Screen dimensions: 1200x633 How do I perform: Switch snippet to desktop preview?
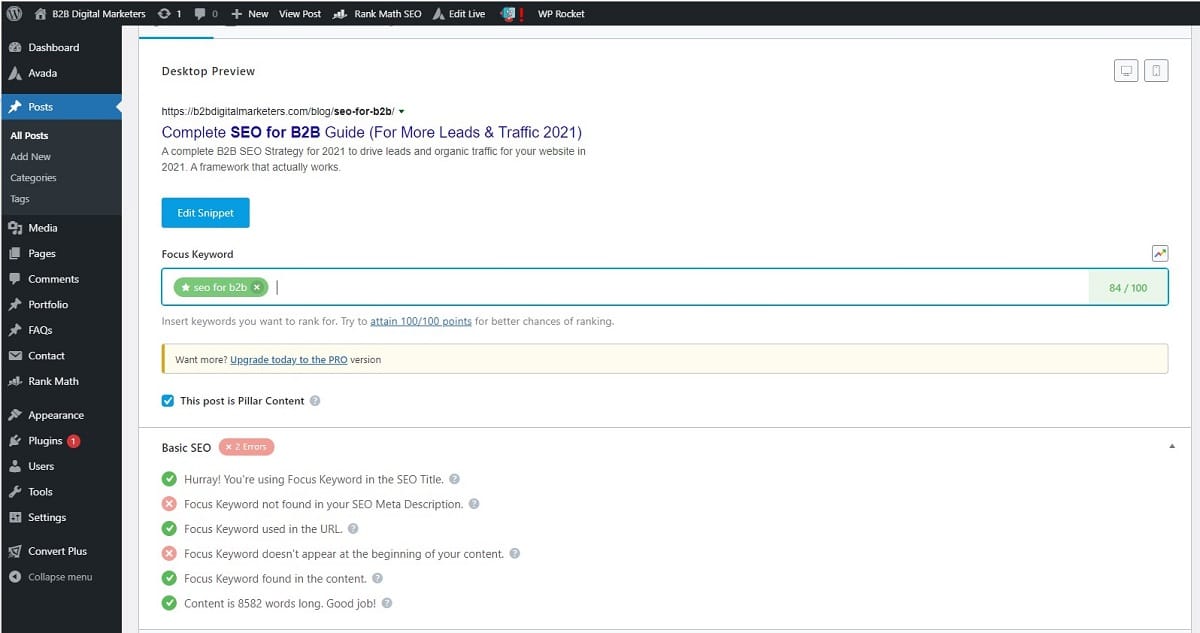coord(1126,71)
